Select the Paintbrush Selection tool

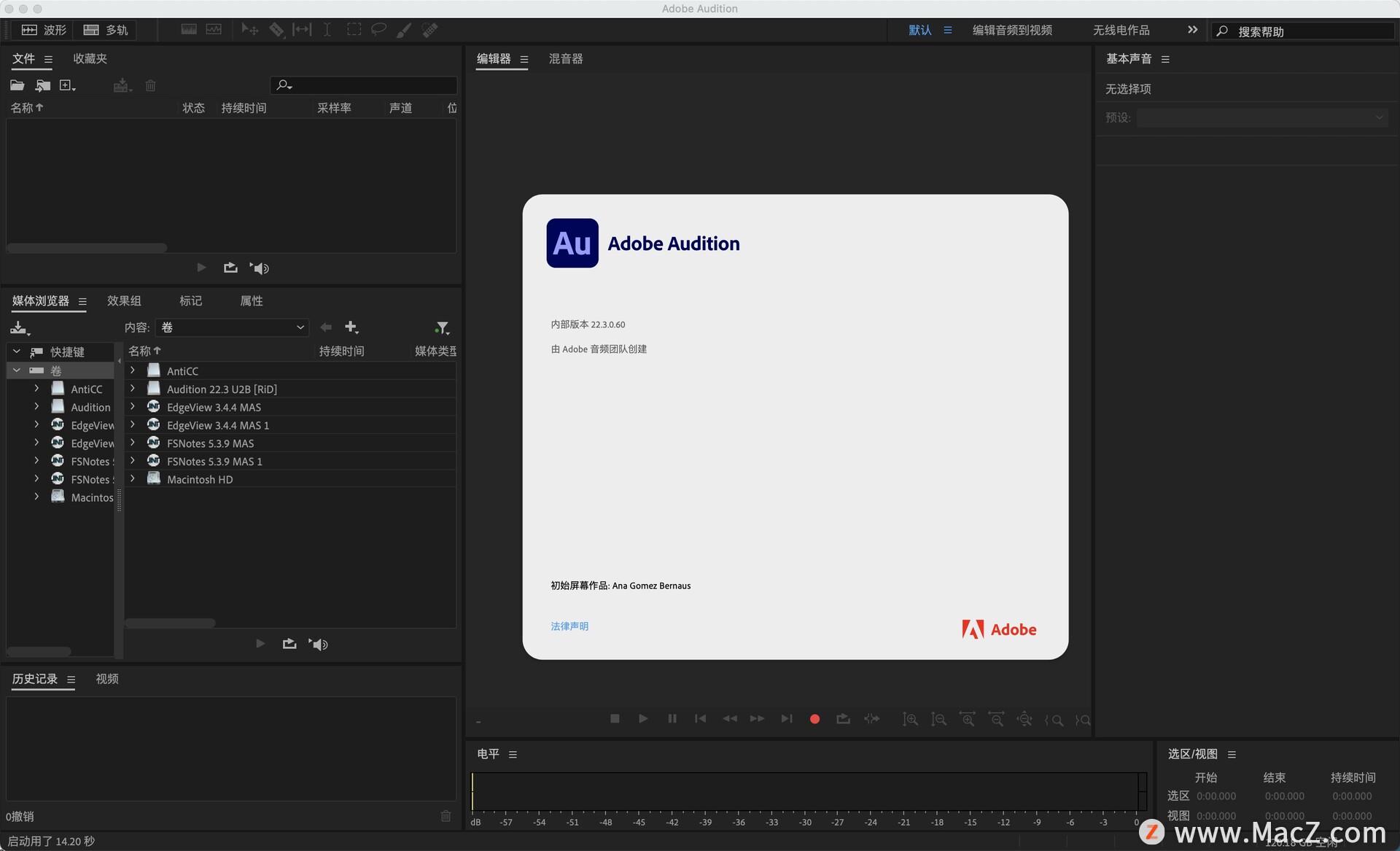pyautogui.click(x=404, y=30)
